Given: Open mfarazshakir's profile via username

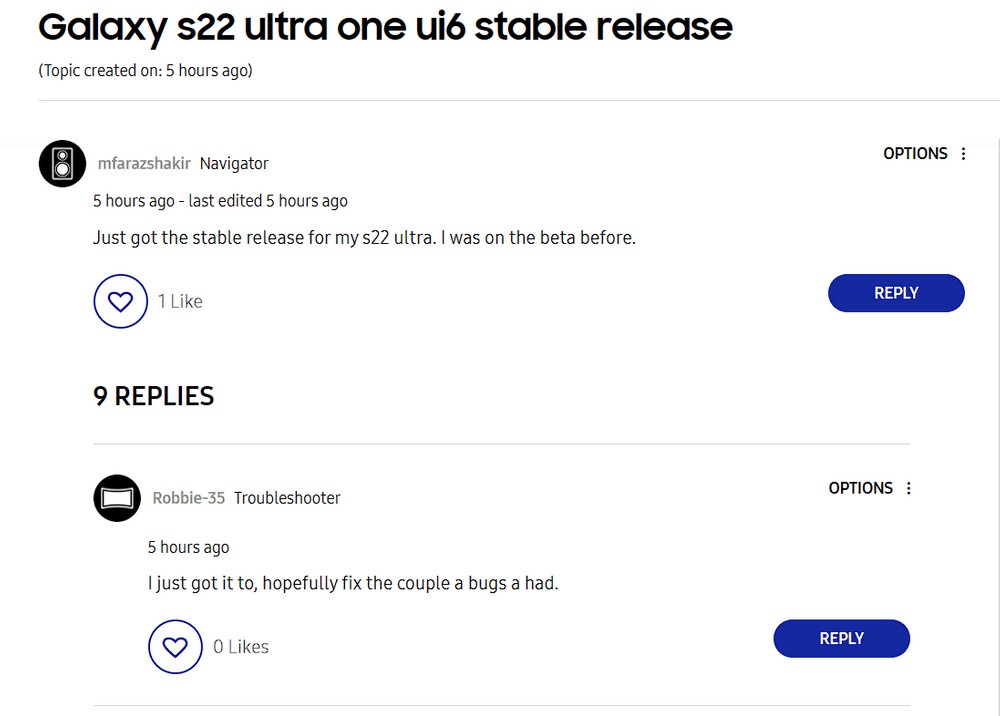Looking at the screenshot, I should coord(144,164).
